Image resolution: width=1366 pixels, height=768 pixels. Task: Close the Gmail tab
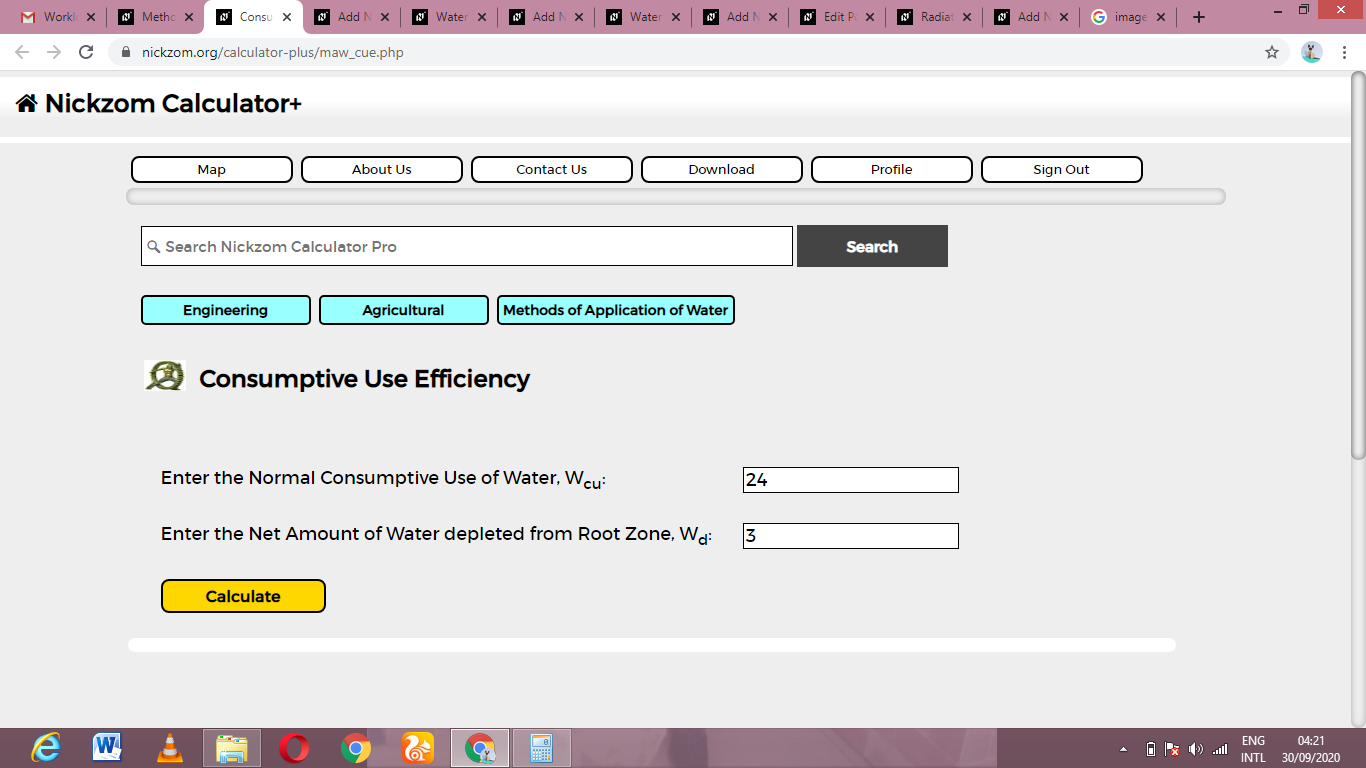(91, 17)
